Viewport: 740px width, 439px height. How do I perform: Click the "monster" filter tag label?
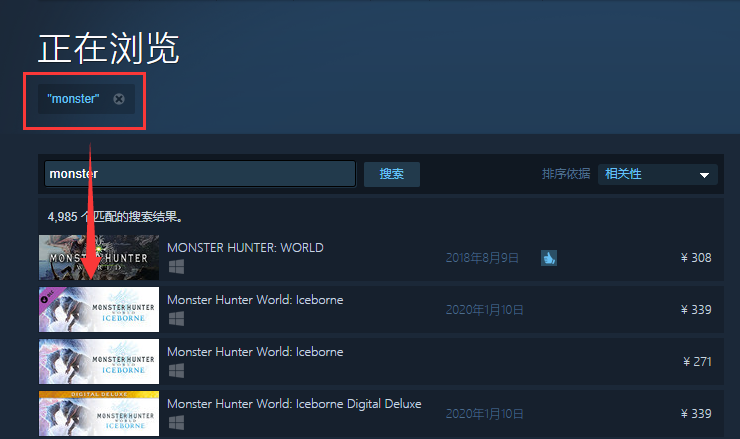coord(73,99)
